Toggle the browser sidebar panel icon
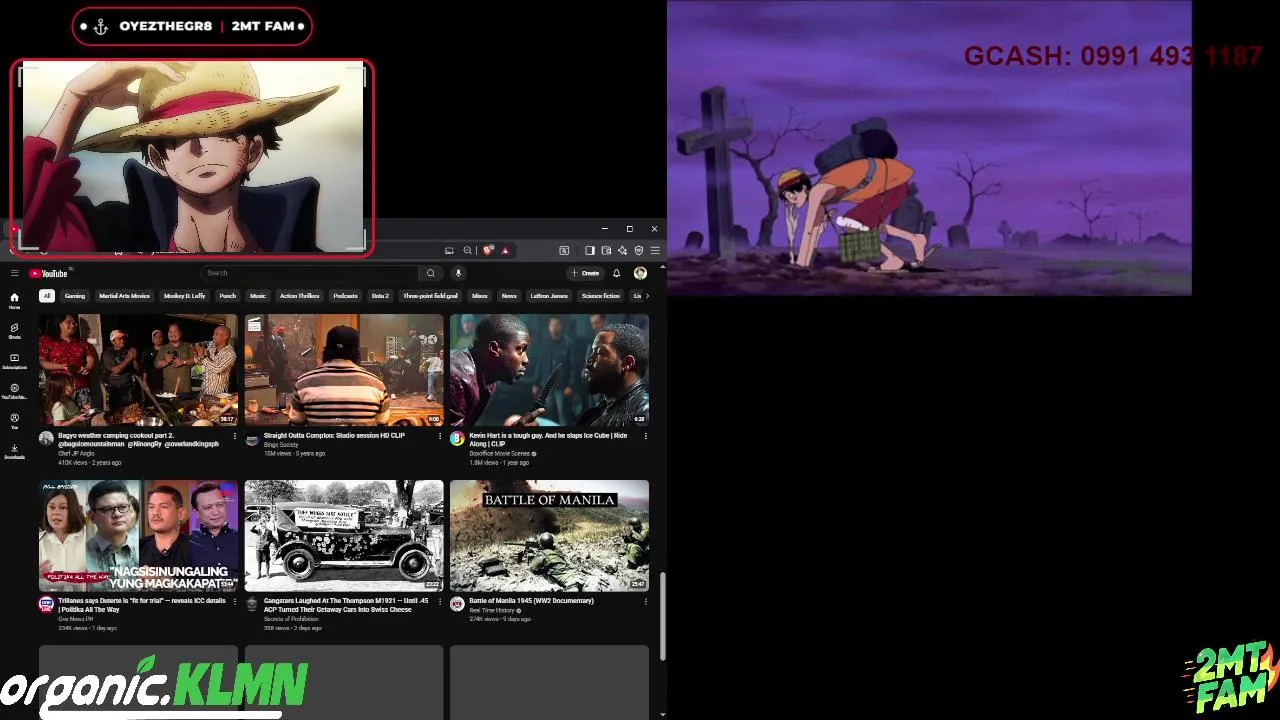Image resolution: width=1280 pixels, height=720 pixels. pos(590,250)
